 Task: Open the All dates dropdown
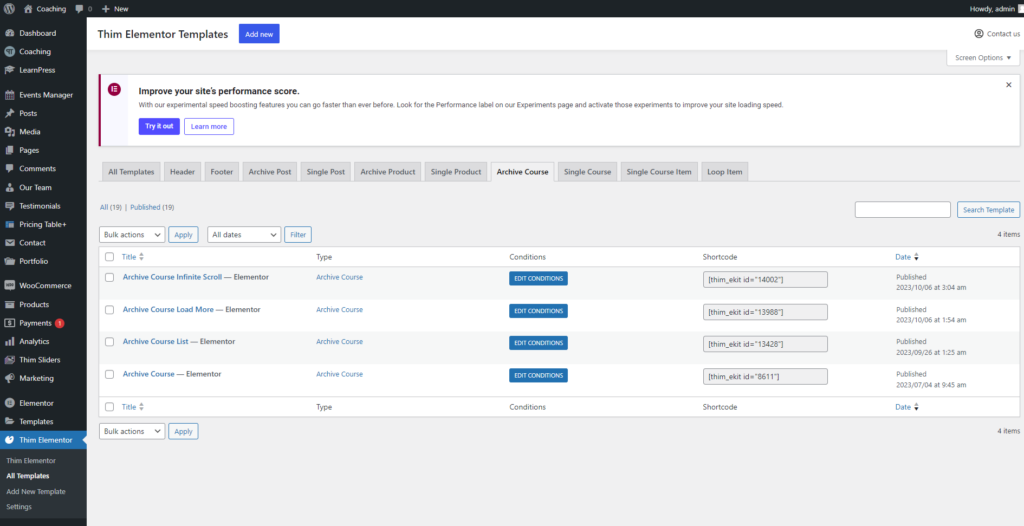(244, 235)
